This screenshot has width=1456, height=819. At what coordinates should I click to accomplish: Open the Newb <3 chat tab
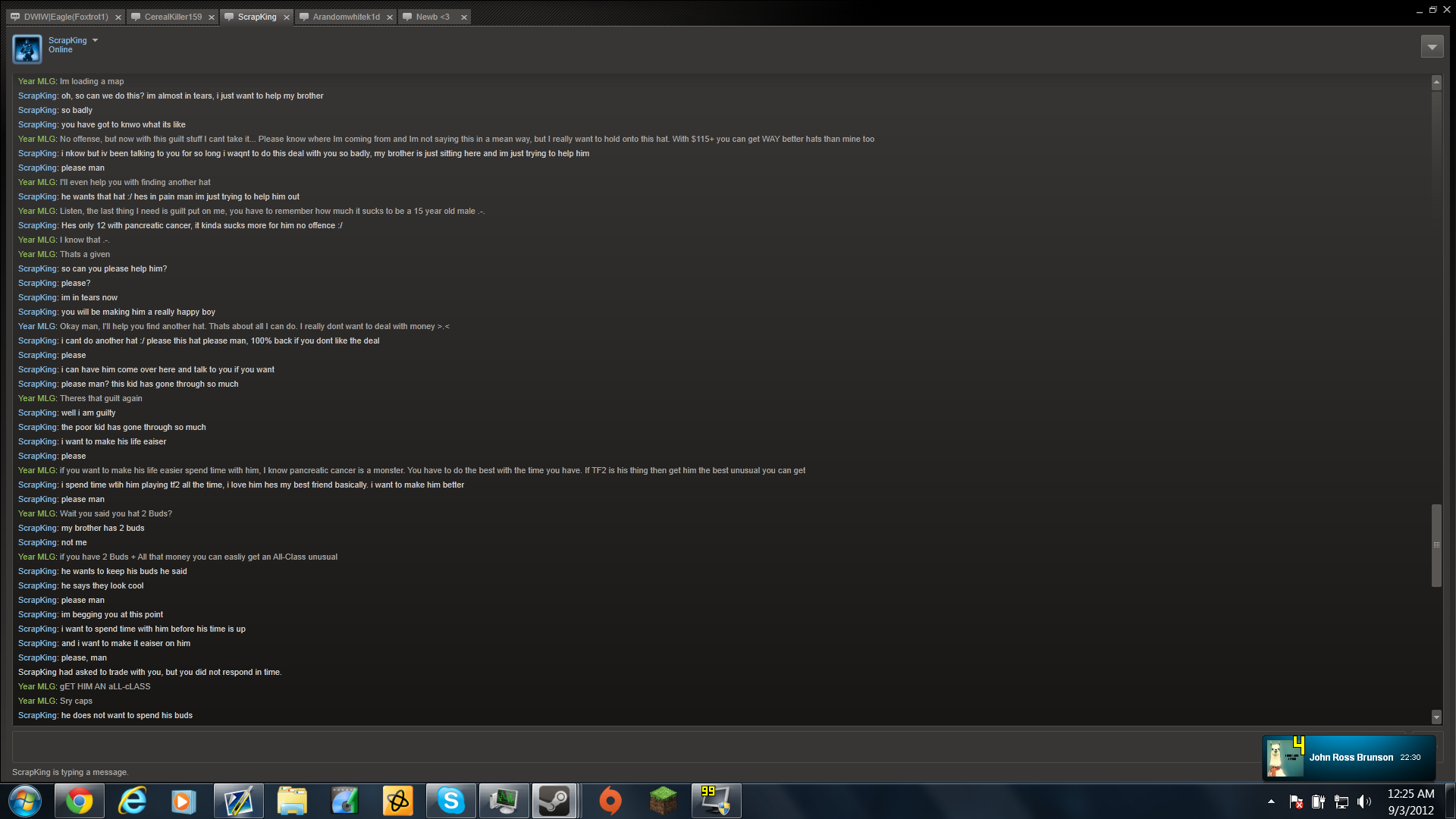[432, 17]
